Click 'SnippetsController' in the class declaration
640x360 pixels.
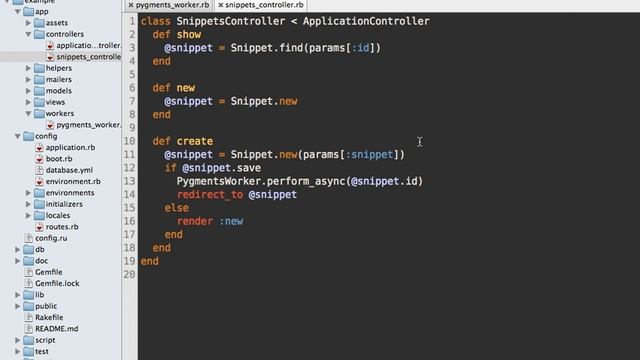click(x=231, y=21)
